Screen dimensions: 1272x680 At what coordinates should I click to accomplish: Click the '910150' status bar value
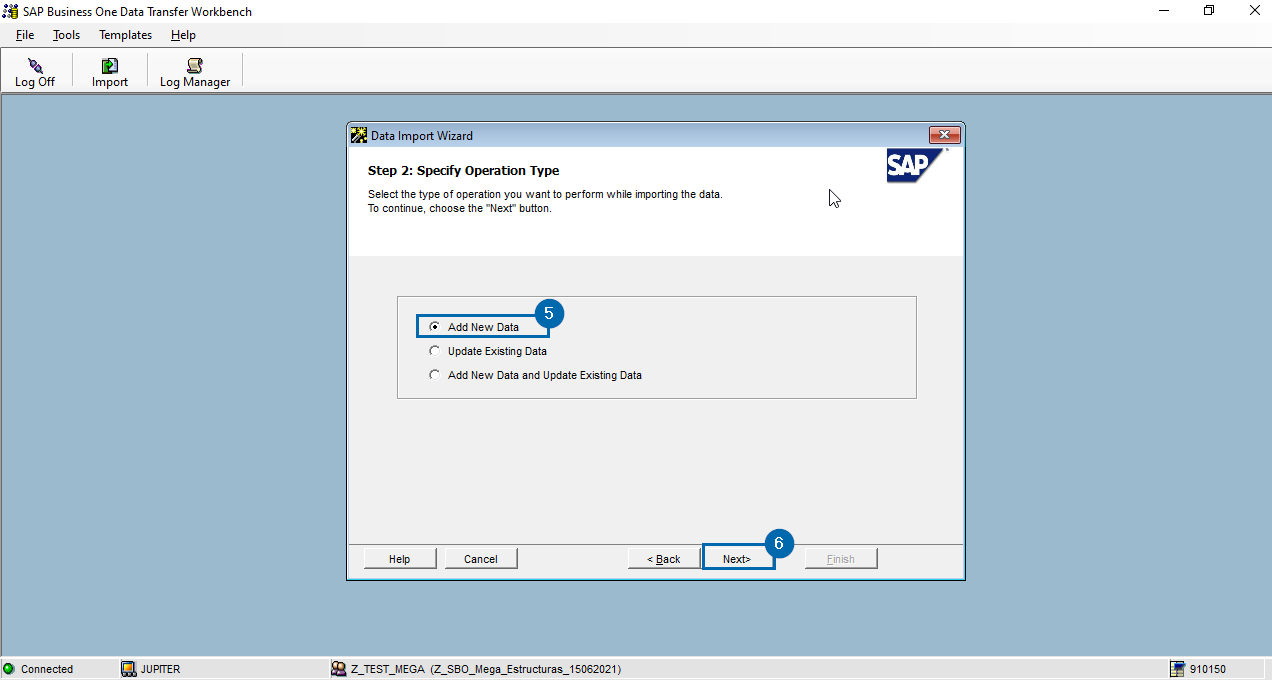click(1208, 669)
